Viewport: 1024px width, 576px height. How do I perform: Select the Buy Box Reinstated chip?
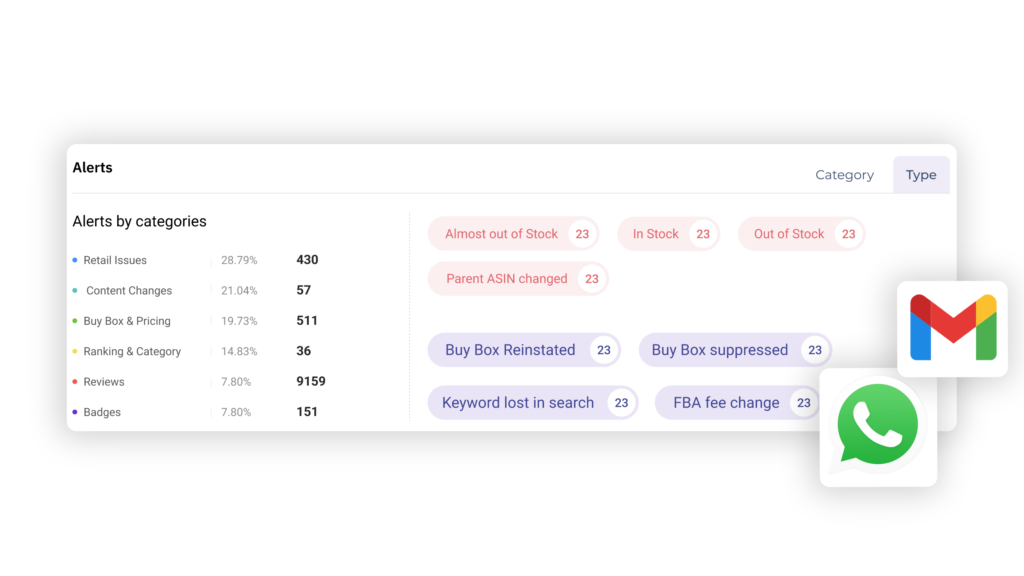[x=523, y=350]
